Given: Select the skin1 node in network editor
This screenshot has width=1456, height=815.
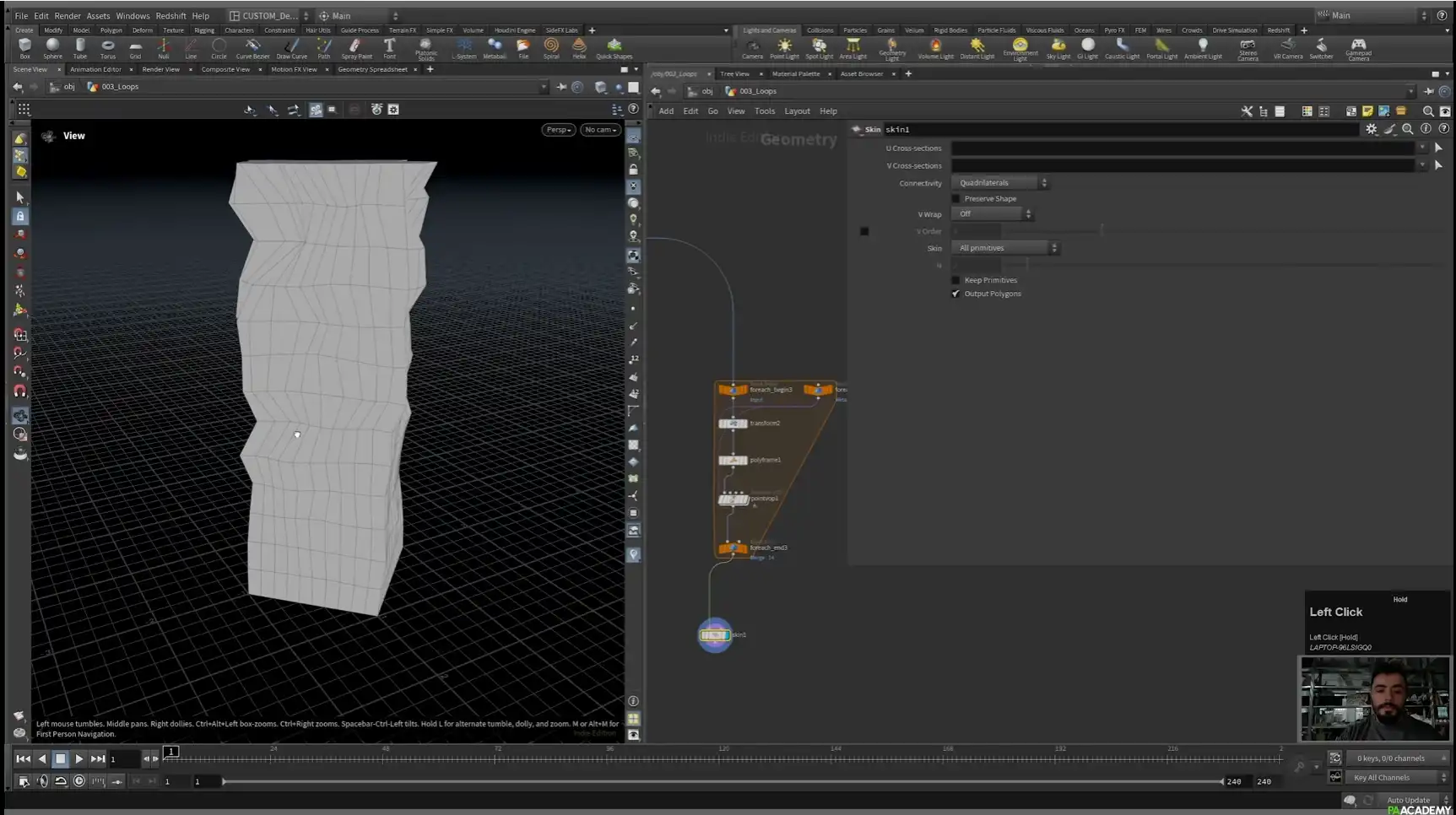Looking at the screenshot, I should [x=716, y=634].
